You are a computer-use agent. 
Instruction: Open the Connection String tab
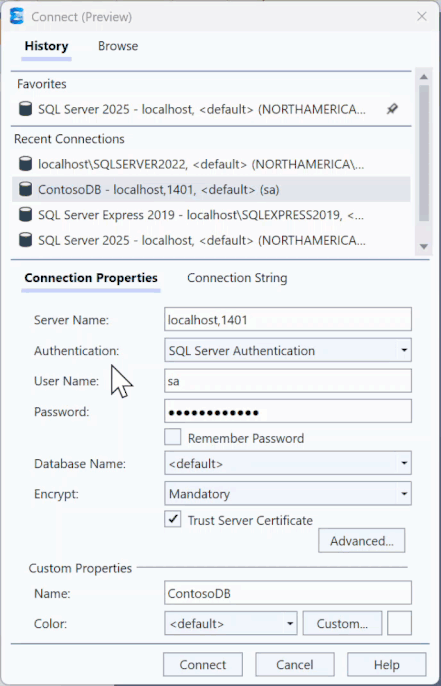pos(237,278)
